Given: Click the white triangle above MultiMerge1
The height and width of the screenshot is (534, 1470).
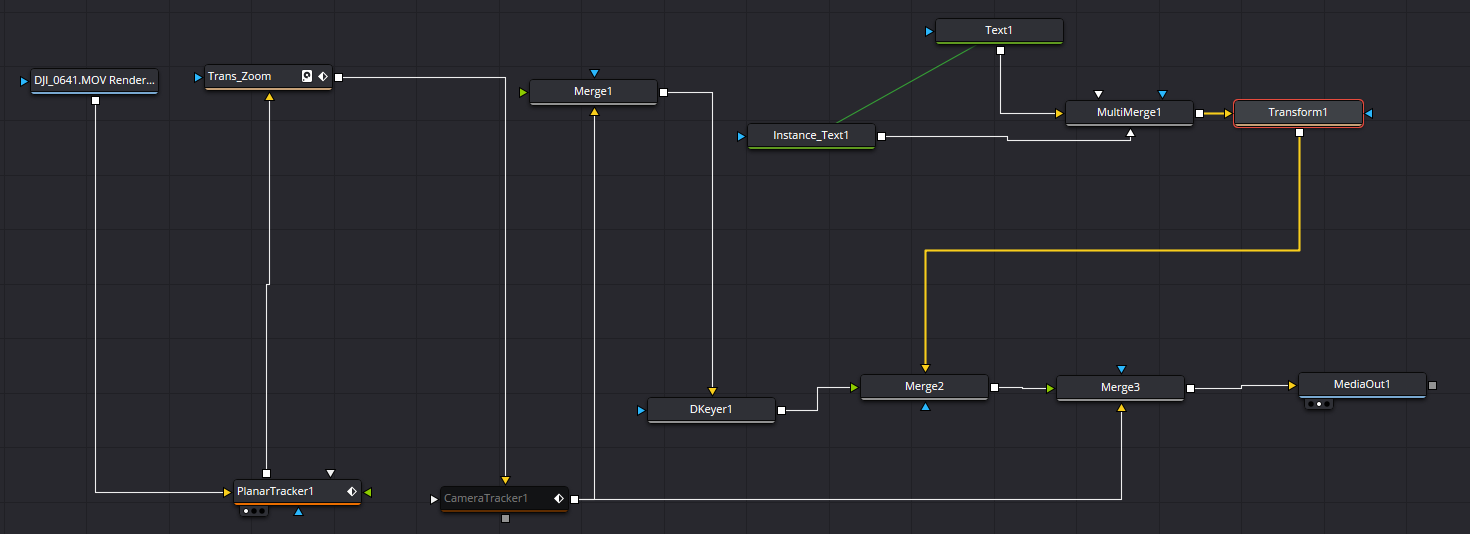Looking at the screenshot, I should [1098, 95].
